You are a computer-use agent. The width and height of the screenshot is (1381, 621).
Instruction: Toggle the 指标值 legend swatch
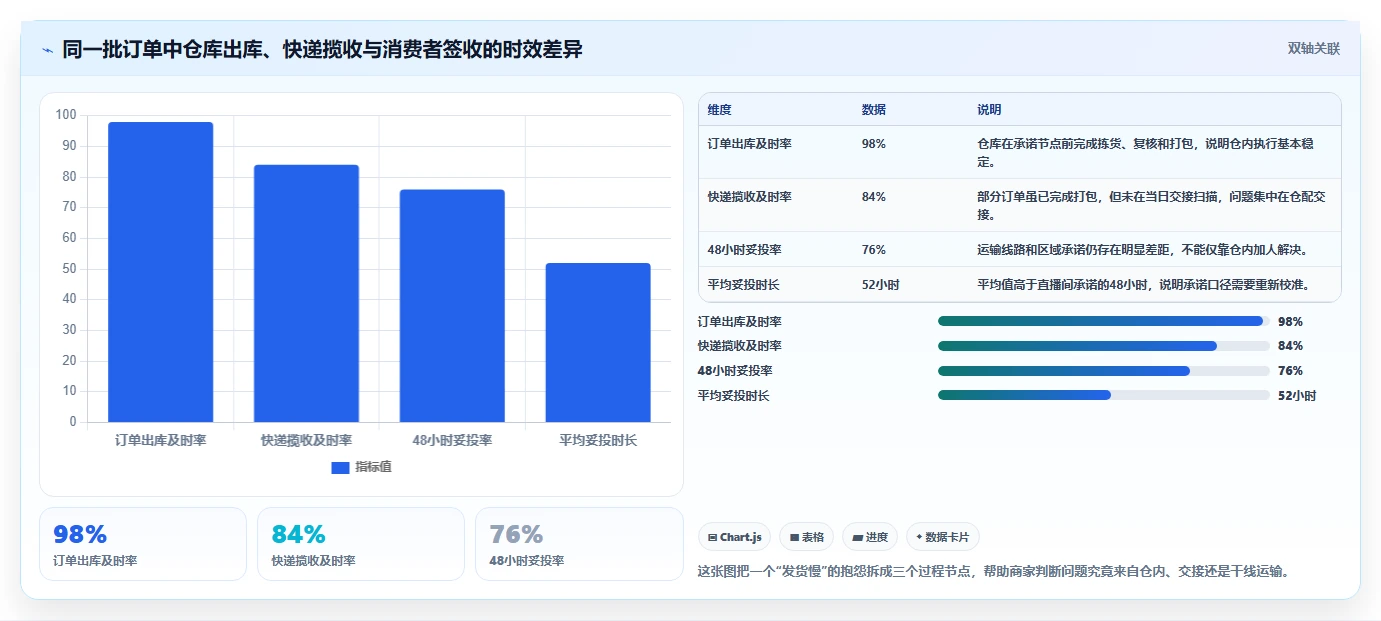[340, 467]
